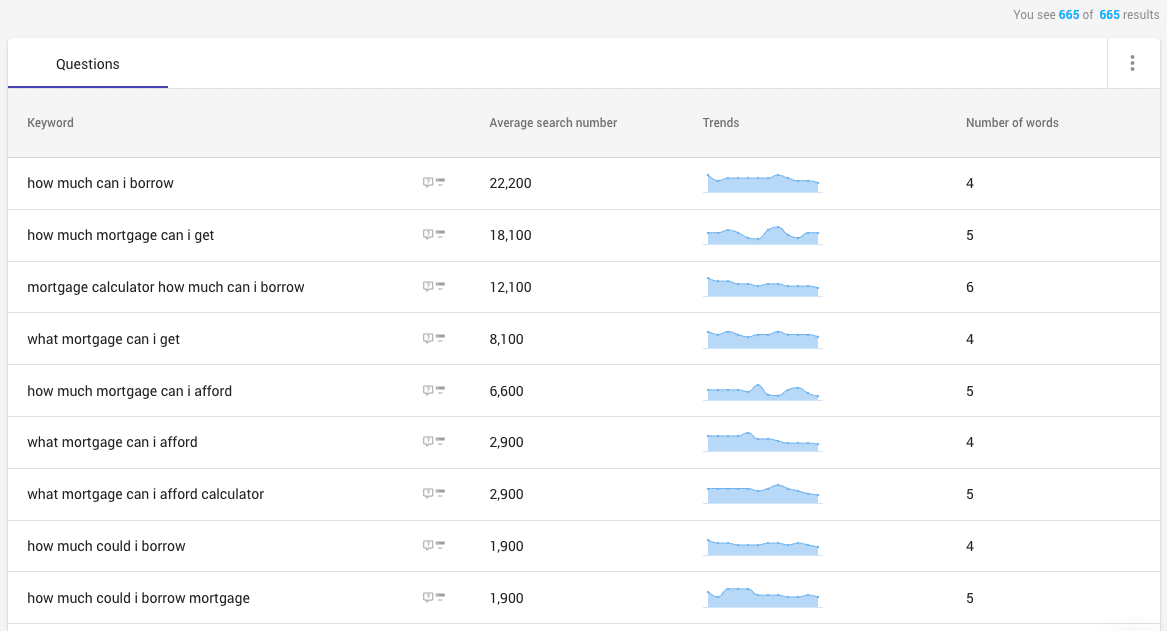1167x631 pixels.
Task: Open trend chart for 'what mortgage can i get'
Action: (763, 339)
